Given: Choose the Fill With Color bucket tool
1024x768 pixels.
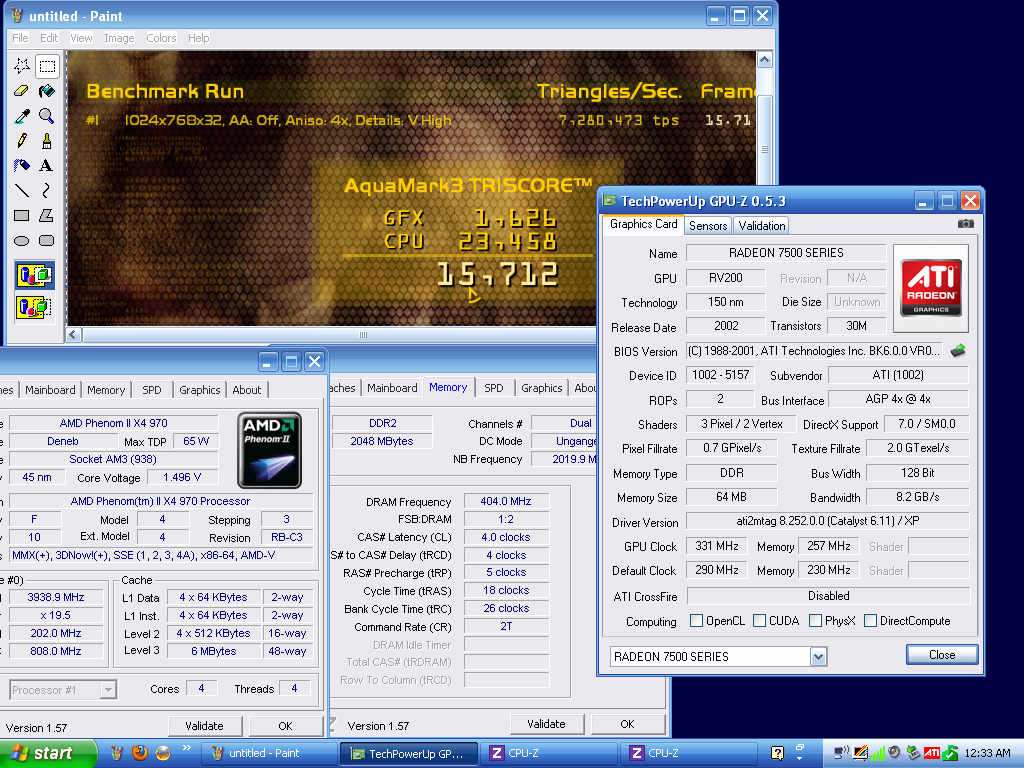Looking at the screenshot, I should (x=46, y=91).
